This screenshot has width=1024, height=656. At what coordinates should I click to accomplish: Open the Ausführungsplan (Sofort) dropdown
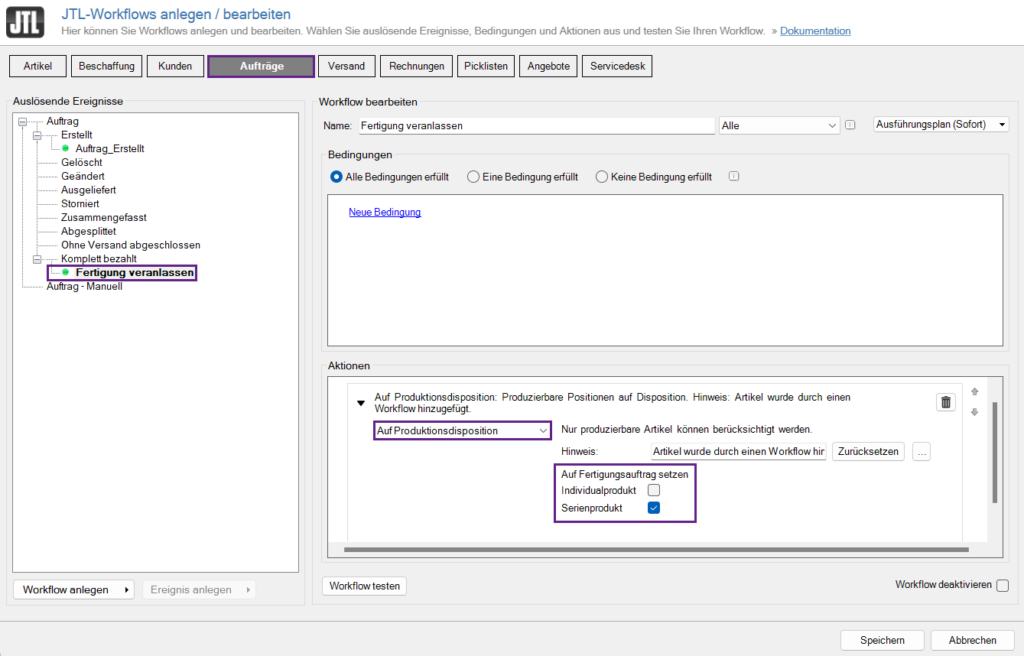(940, 124)
